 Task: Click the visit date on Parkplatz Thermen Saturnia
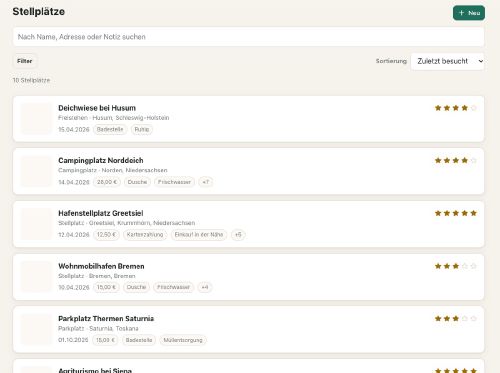tap(73, 340)
